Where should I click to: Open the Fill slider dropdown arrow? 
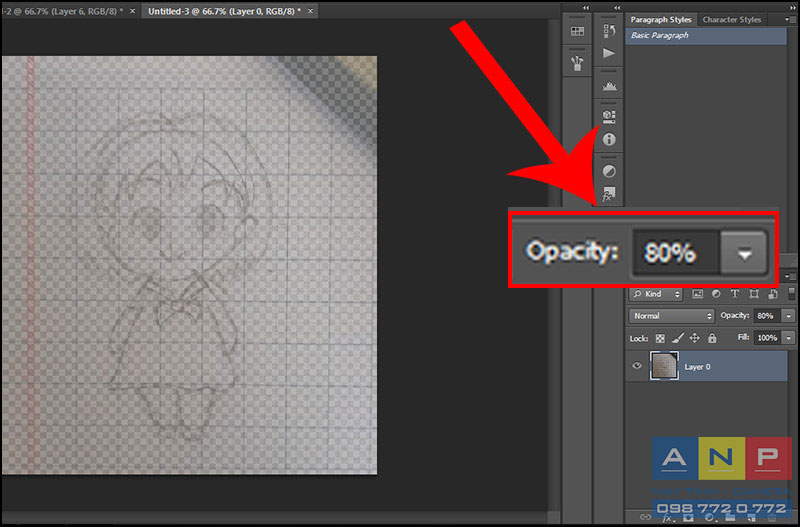pyautogui.click(x=790, y=338)
